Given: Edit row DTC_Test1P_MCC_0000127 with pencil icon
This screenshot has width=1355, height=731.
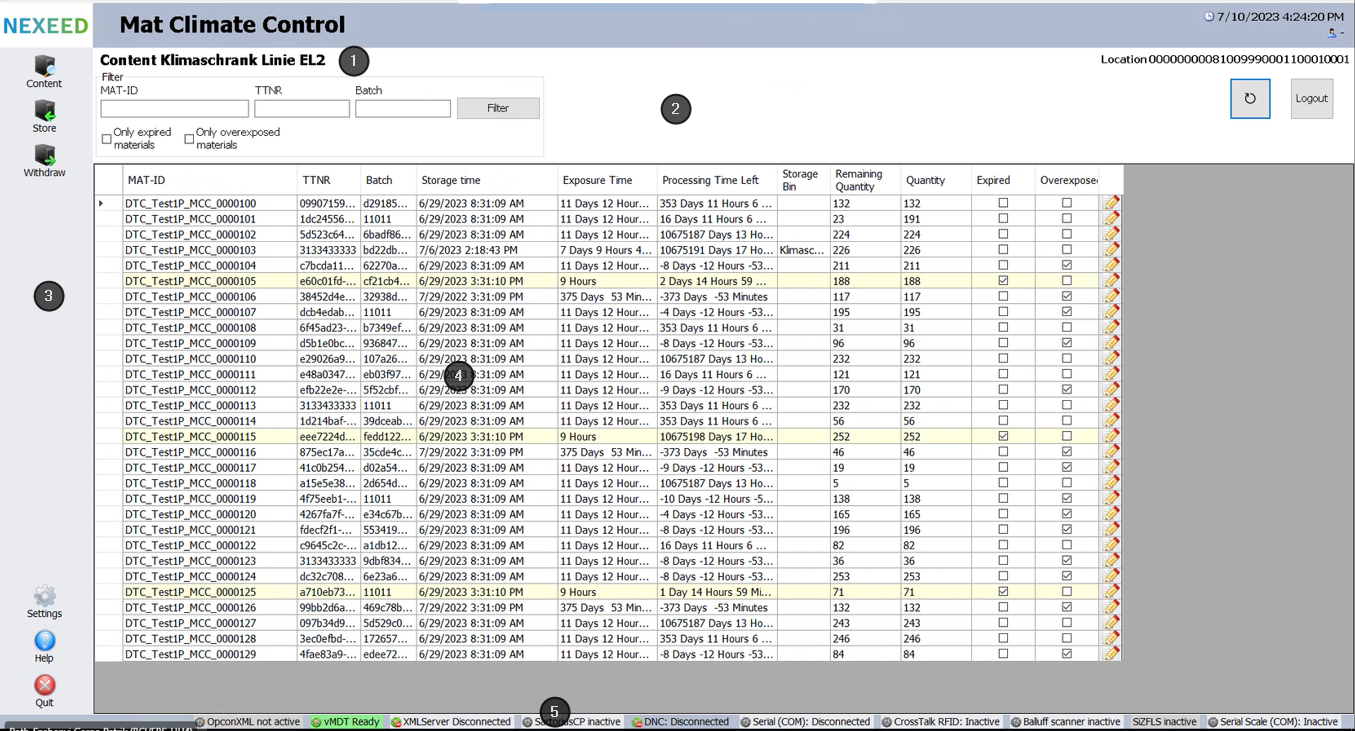Looking at the screenshot, I should 1111,623.
